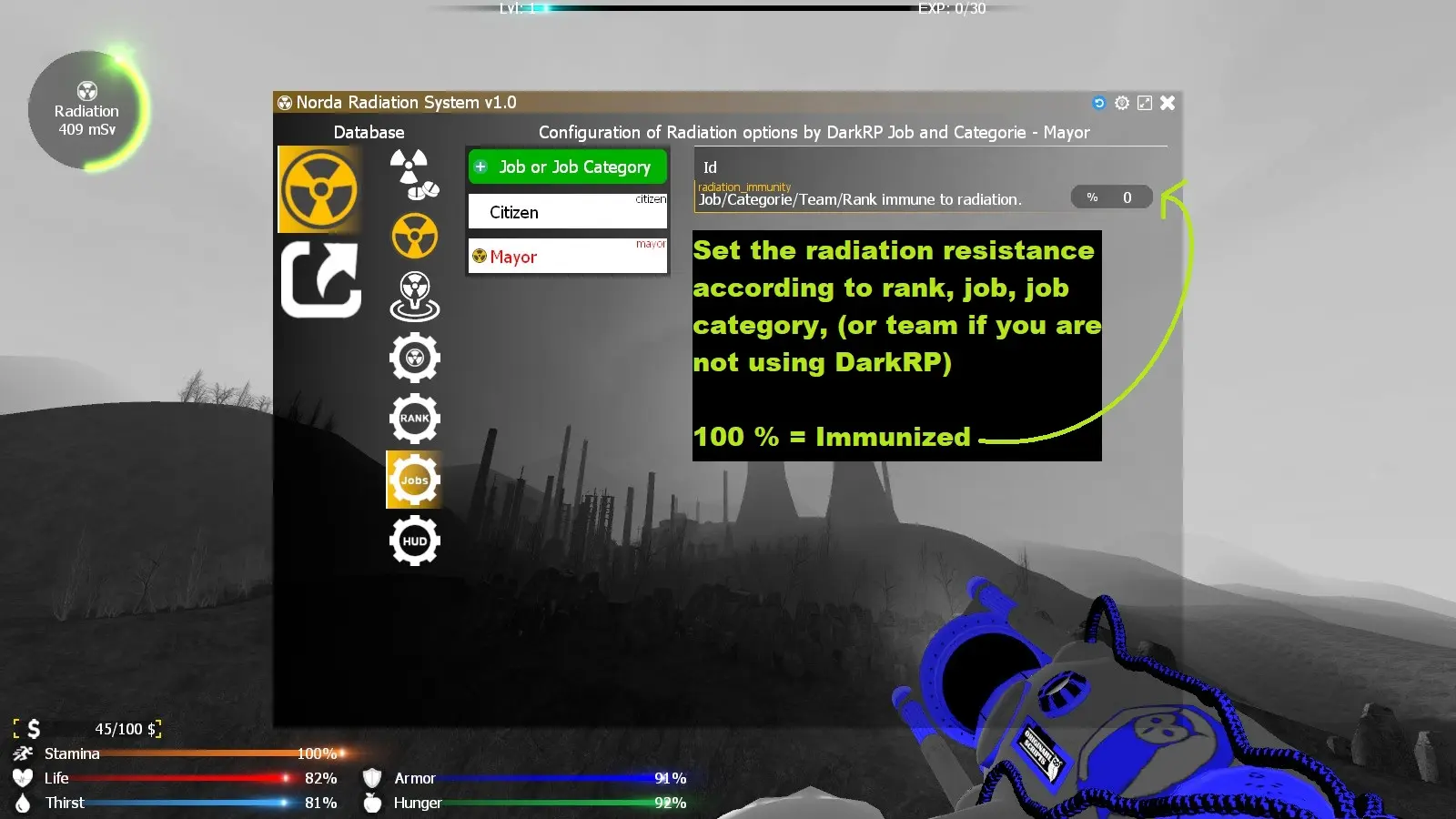1456x819 pixels.
Task: Open the settings gear in title bar
Action: [1122, 103]
